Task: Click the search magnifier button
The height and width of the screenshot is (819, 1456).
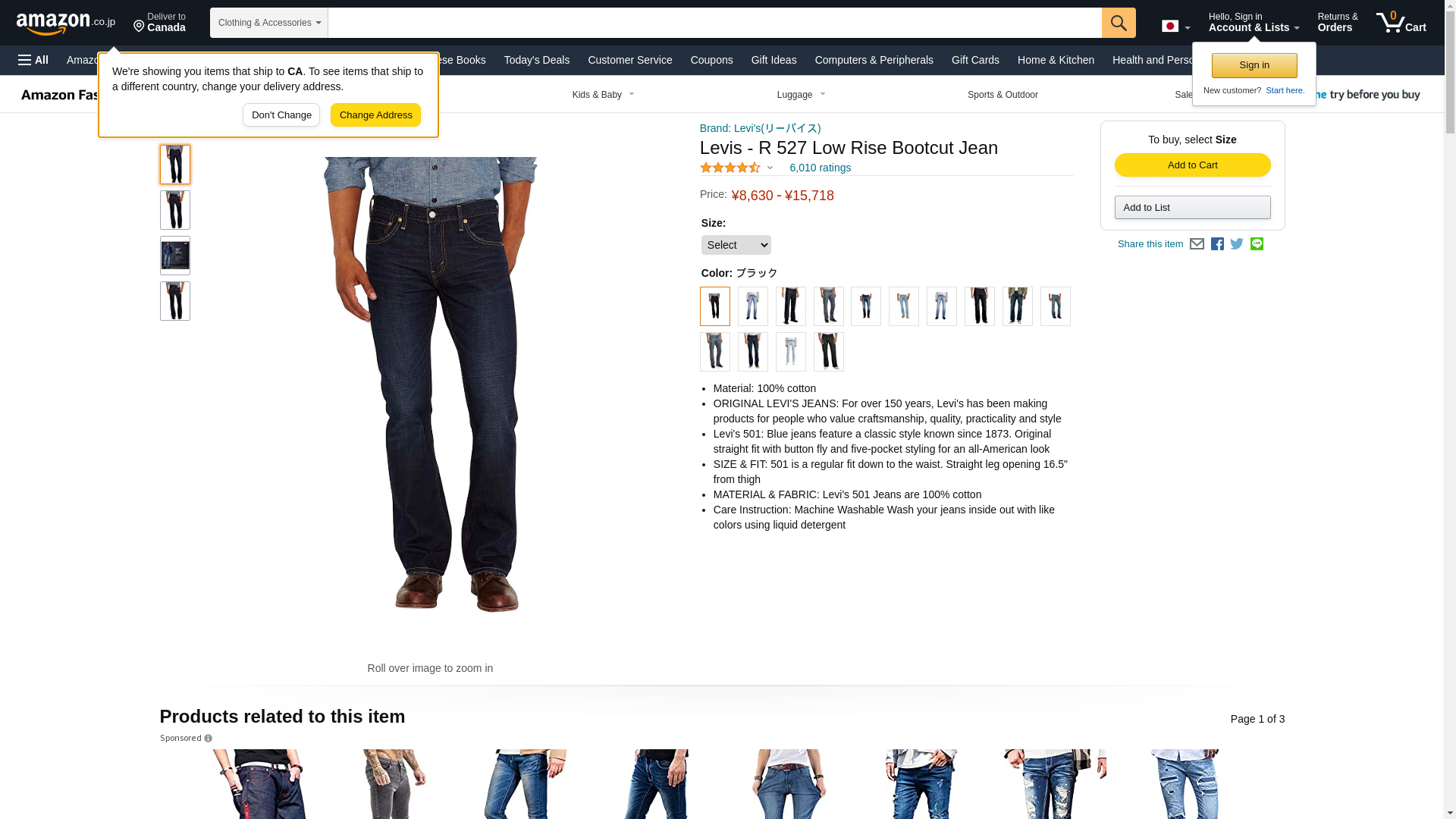Action: tap(1119, 23)
